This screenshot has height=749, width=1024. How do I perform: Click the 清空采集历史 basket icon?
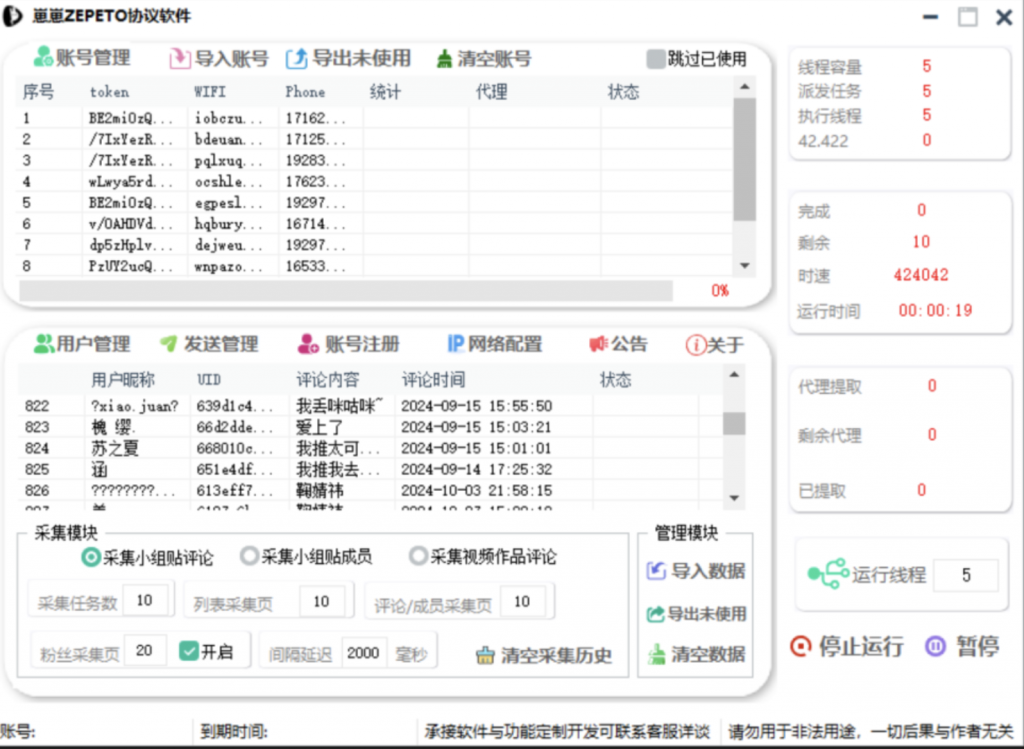(x=485, y=655)
